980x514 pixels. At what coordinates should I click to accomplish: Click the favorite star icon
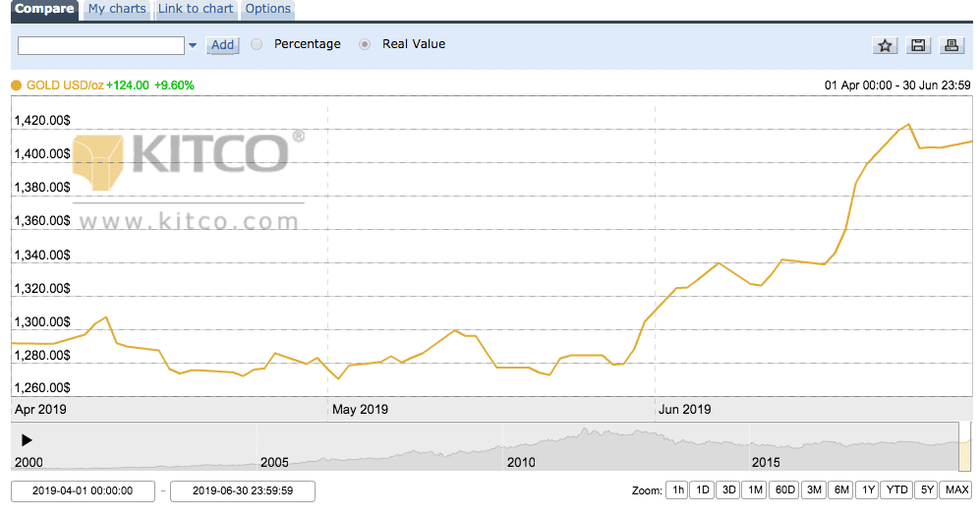(885, 45)
